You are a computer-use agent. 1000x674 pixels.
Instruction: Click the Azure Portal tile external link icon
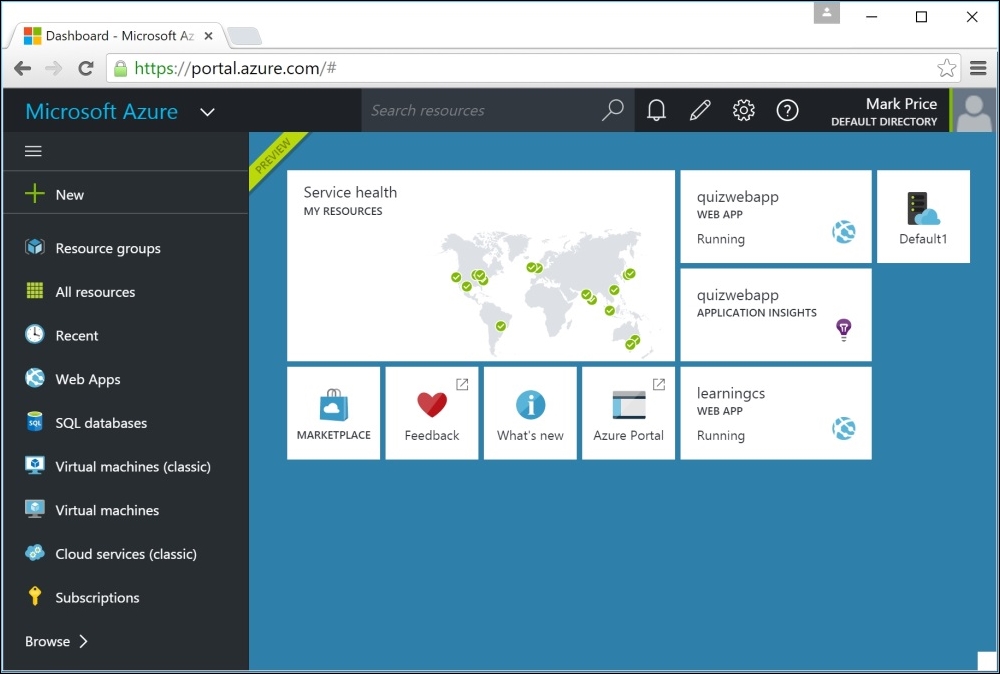point(659,384)
